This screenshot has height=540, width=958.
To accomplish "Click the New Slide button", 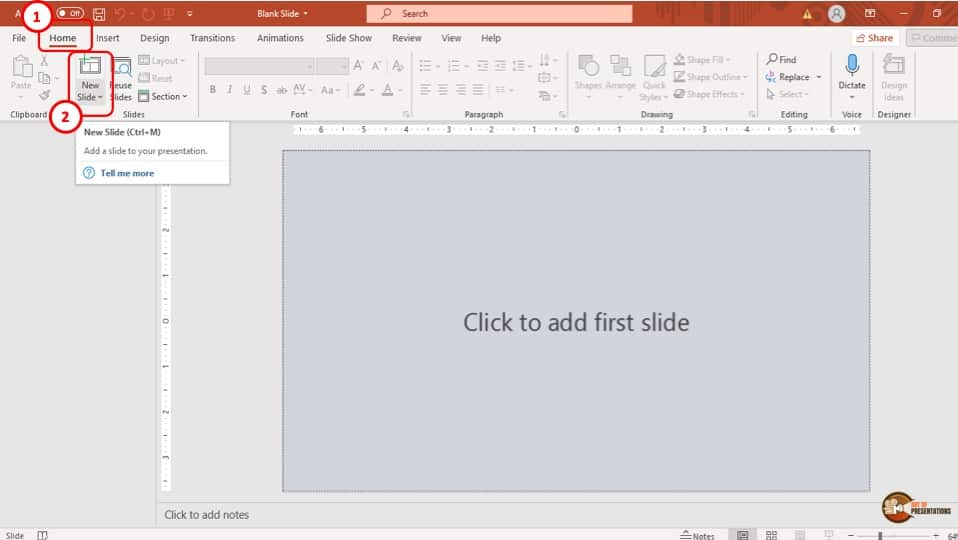I will (90, 78).
